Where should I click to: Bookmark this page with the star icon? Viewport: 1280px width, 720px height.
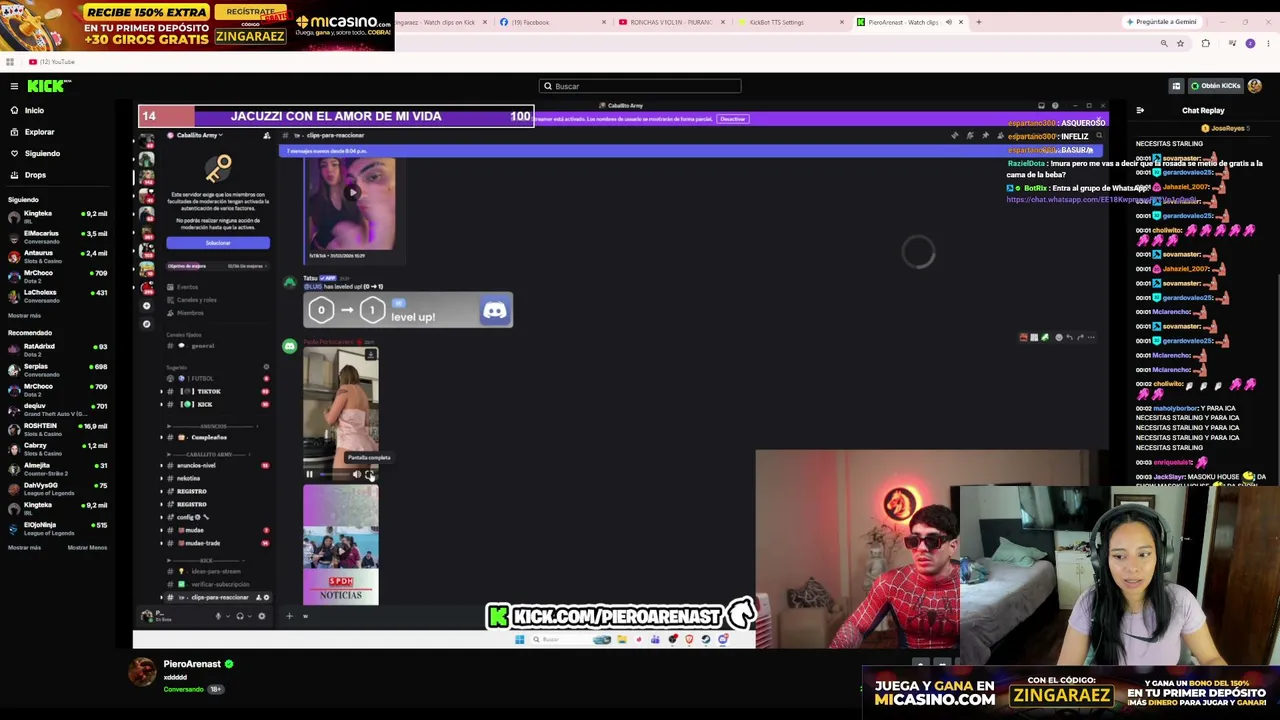[x=1180, y=43]
